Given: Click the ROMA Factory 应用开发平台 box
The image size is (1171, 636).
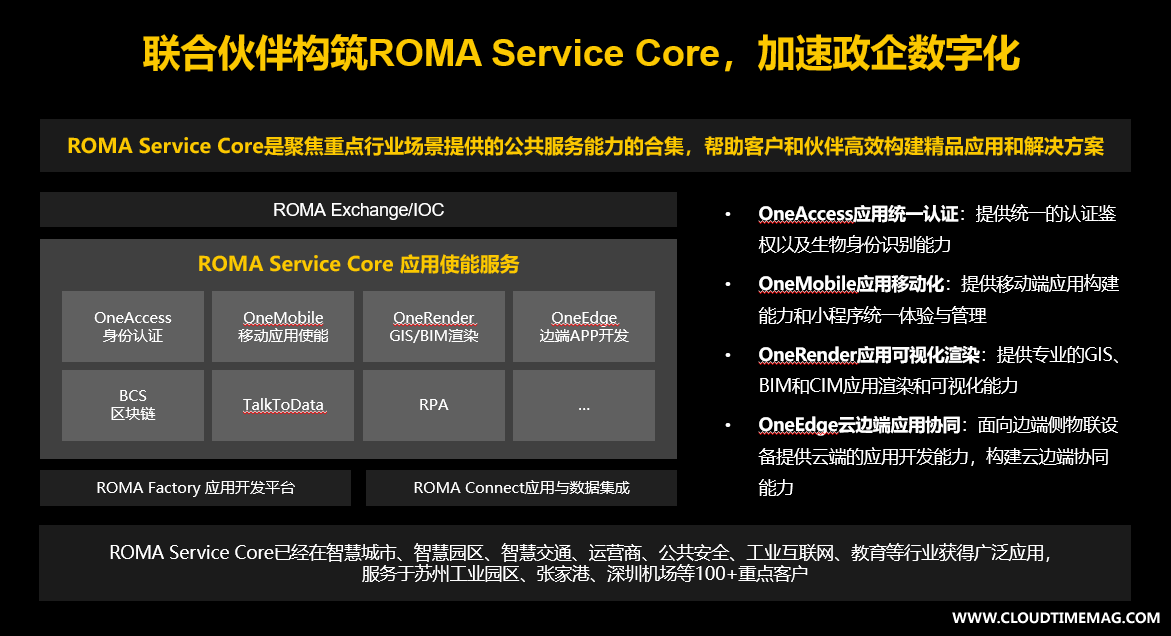Looking at the screenshot, I should click(x=196, y=488).
